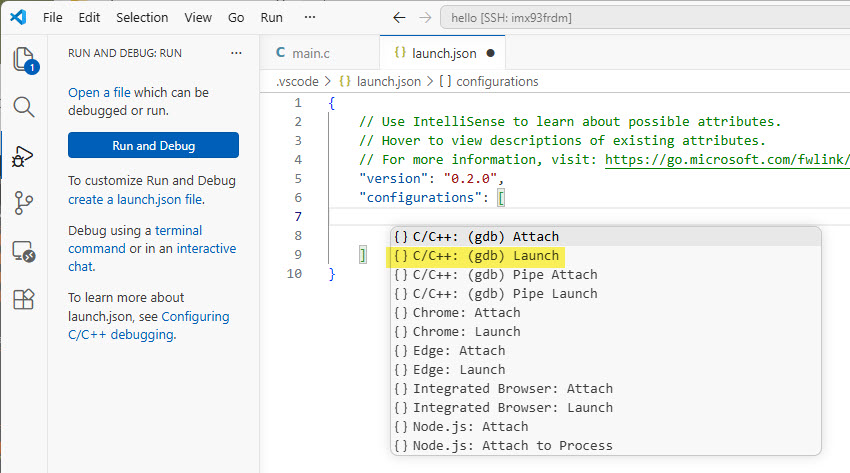Open the Explorer view in activity bar
This screenshot has height=473, width=850.
coord(23,59)
